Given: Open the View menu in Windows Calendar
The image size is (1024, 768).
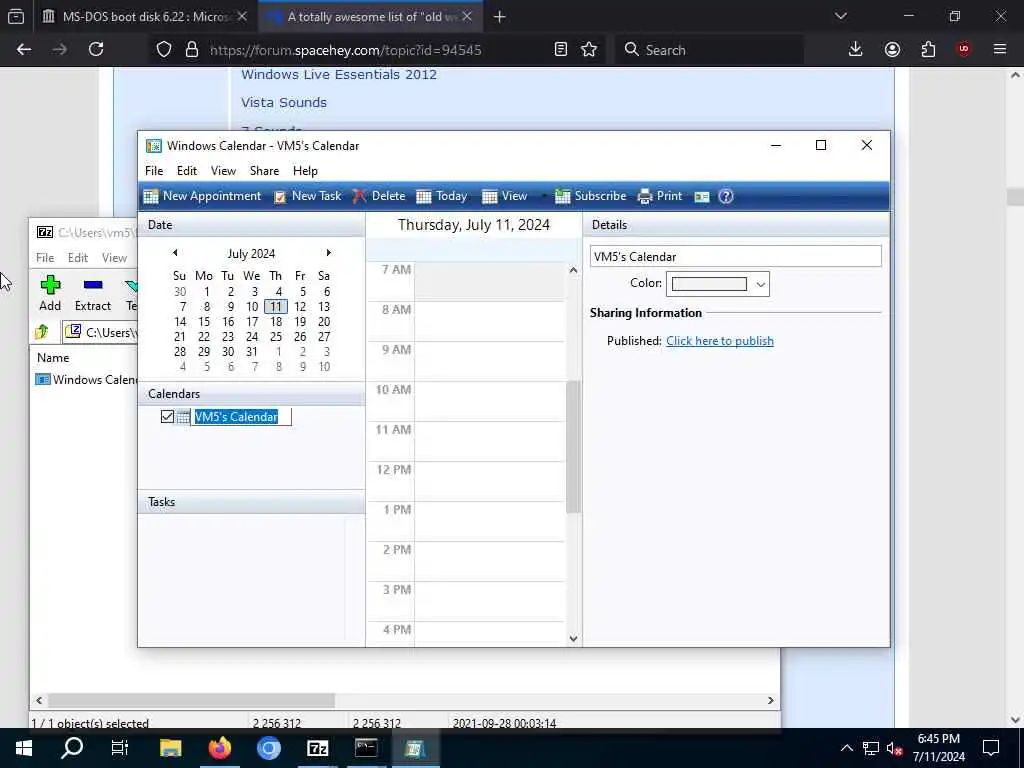Looking at the screenshot, I should tap(223, 170).
